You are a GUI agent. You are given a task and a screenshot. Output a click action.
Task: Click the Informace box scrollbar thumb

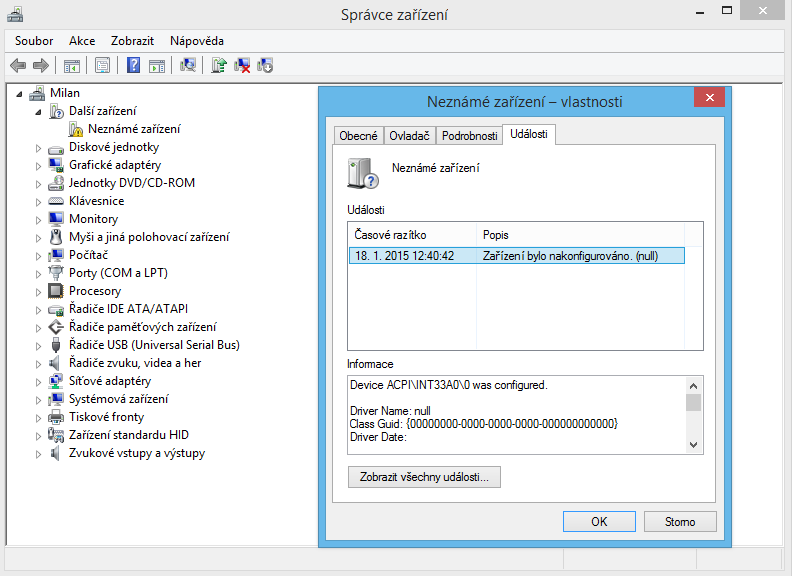693,402
